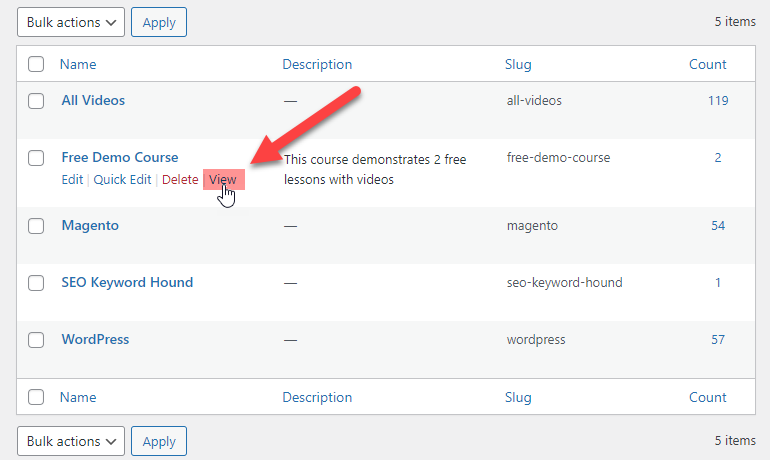Click Delete under Free Demo Course
Screen dimensions: 770x460
pos(180,180)
